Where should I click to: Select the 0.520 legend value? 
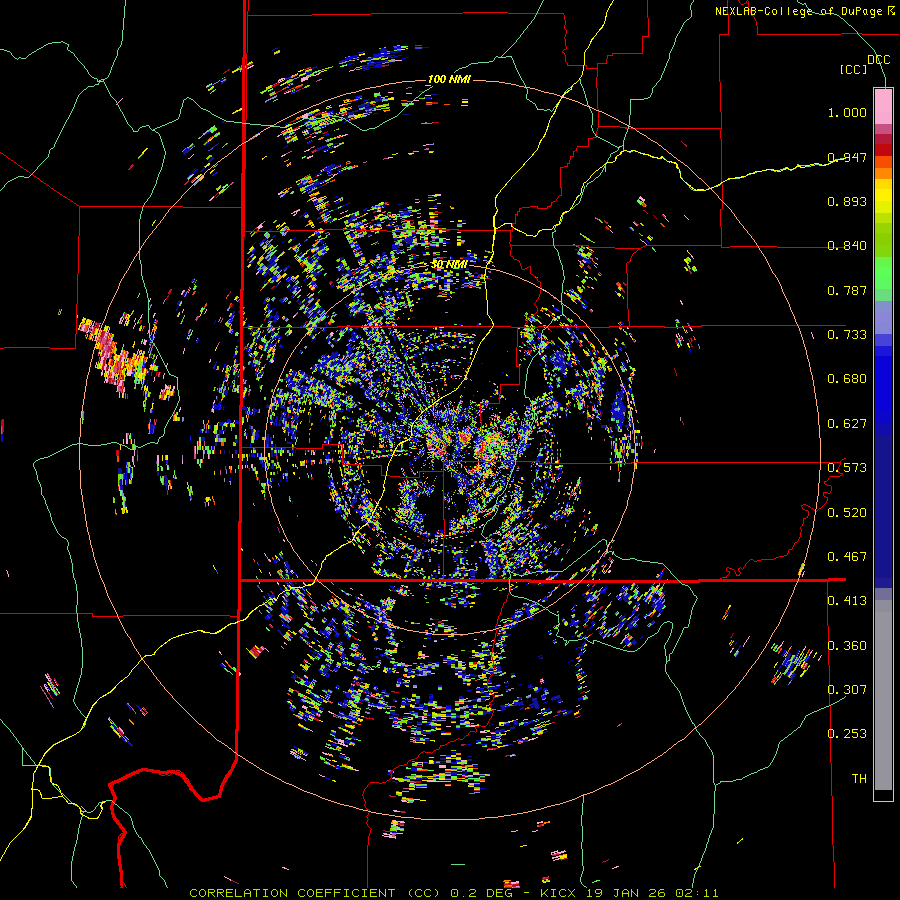(847, 513)
